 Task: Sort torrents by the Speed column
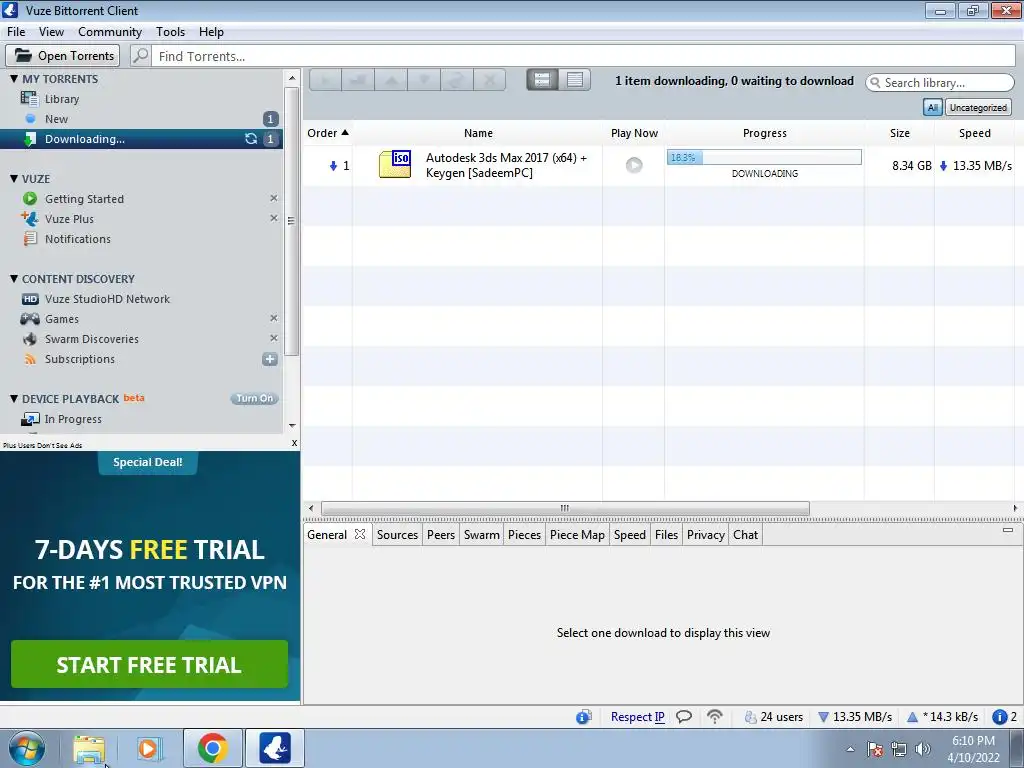click(974, 133)
